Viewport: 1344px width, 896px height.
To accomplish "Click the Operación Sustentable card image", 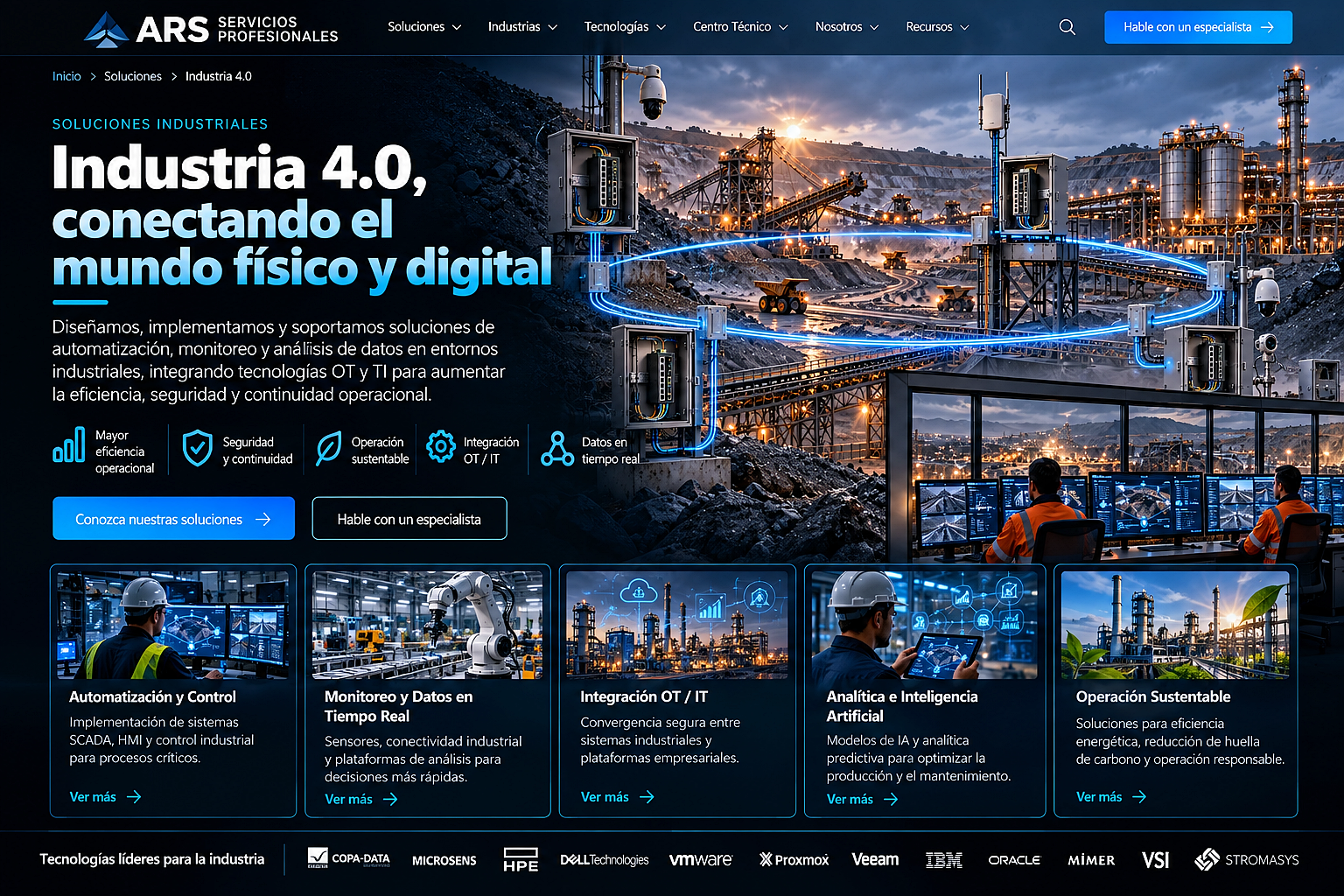I will point(1175,625).
